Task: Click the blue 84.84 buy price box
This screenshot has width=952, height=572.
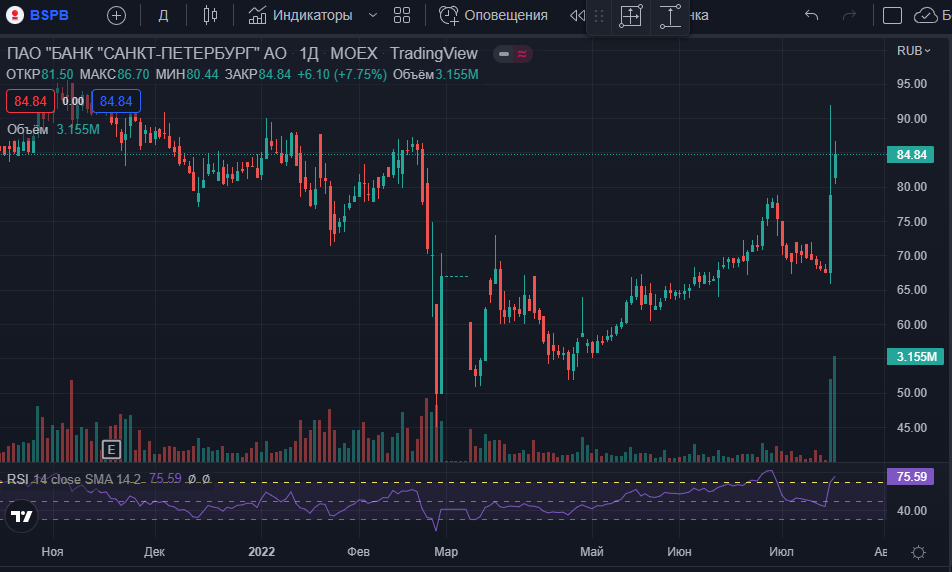Action: point(116,101)
